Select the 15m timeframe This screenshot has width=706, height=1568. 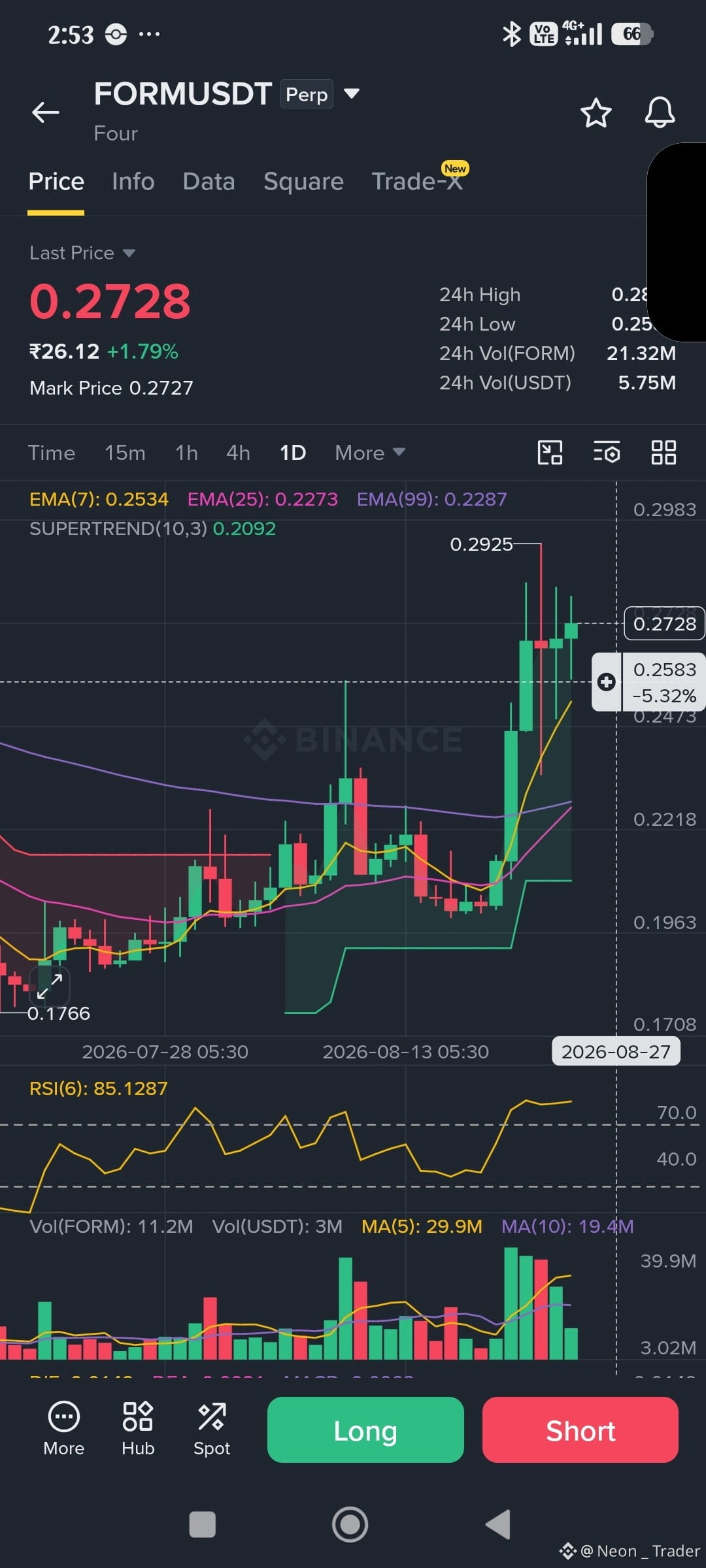tap(125, 452)
